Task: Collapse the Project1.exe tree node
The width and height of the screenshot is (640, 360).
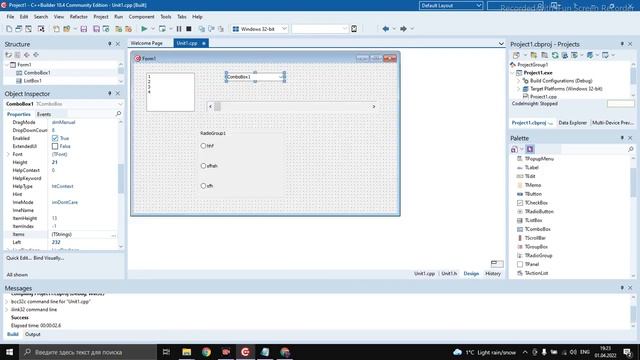Action: click(513, 73)
